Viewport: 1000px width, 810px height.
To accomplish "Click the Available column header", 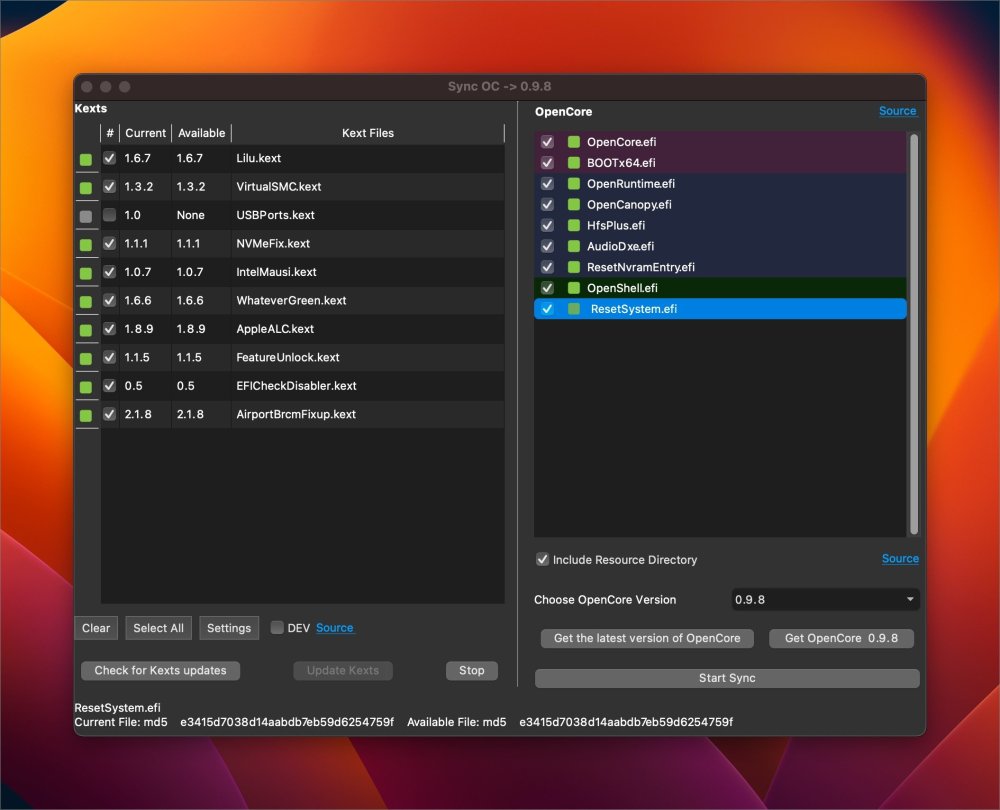I will (201, 133).
